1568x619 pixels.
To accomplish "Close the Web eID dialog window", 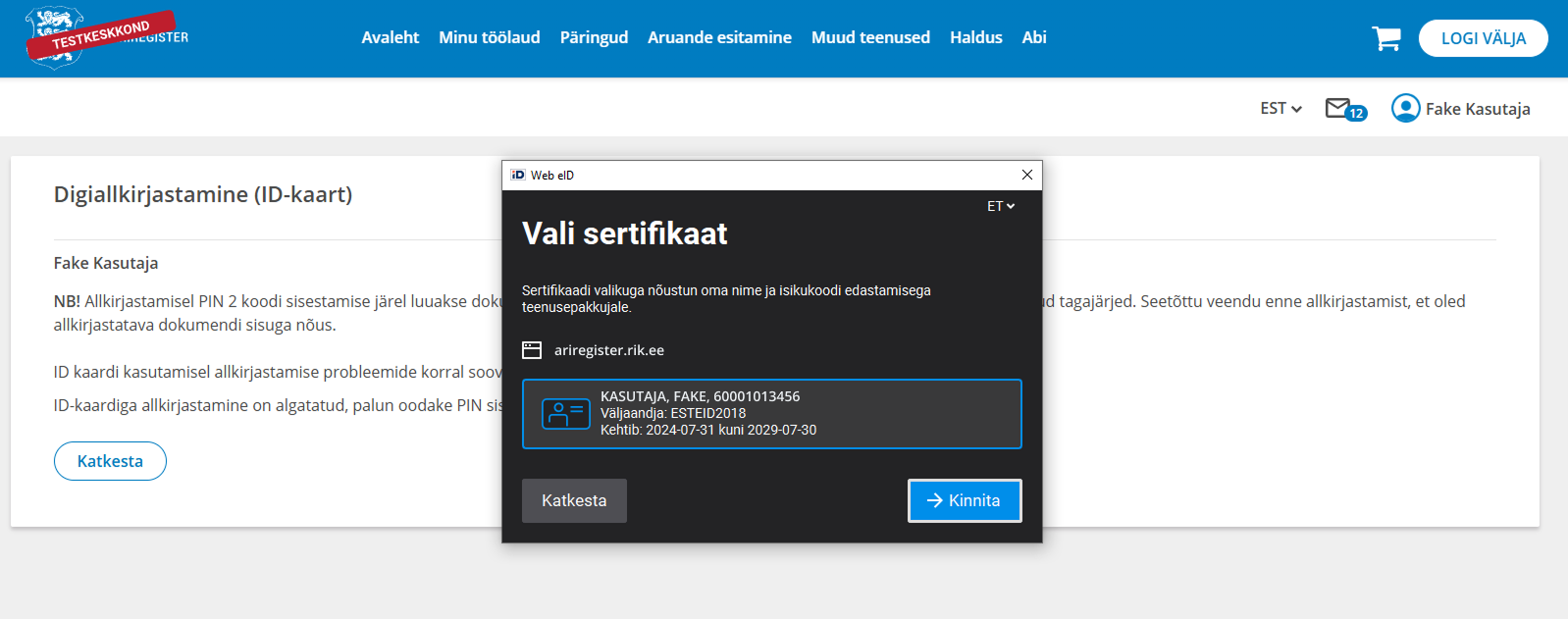I will [1027, 175].
